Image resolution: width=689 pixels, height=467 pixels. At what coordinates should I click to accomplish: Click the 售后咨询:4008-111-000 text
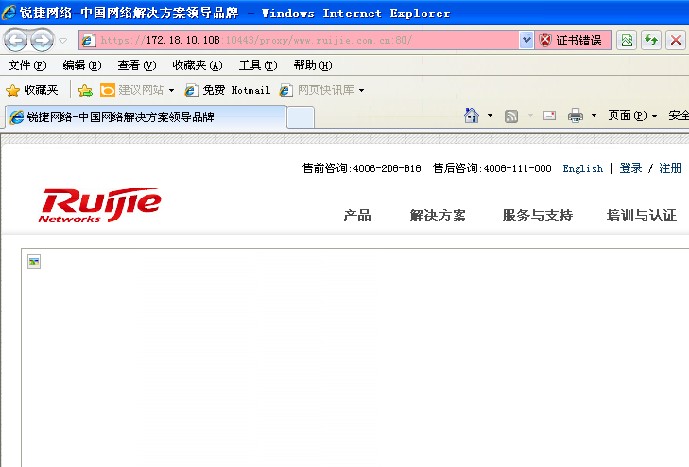[x=492, y=168]
